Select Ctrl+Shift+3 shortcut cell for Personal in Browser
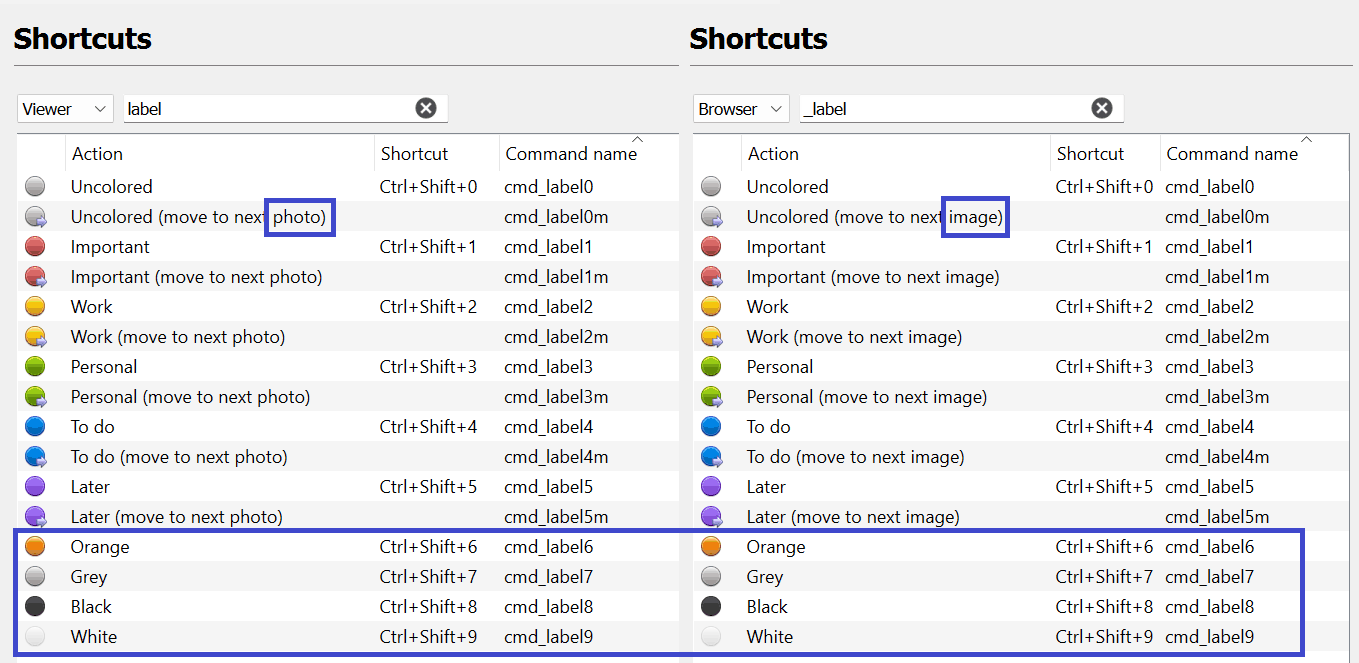Screen dimensions: 1359x663 tap(1104, 367)
